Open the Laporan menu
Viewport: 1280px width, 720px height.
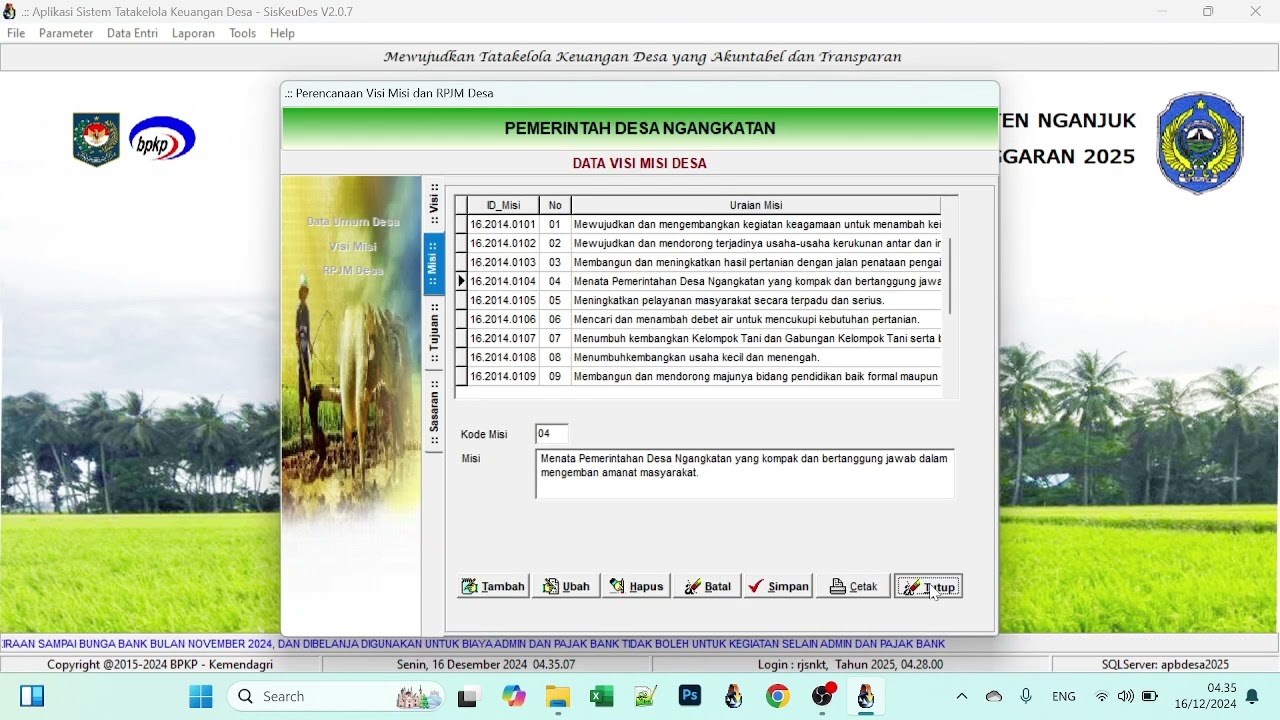click(x=193, y=33)
